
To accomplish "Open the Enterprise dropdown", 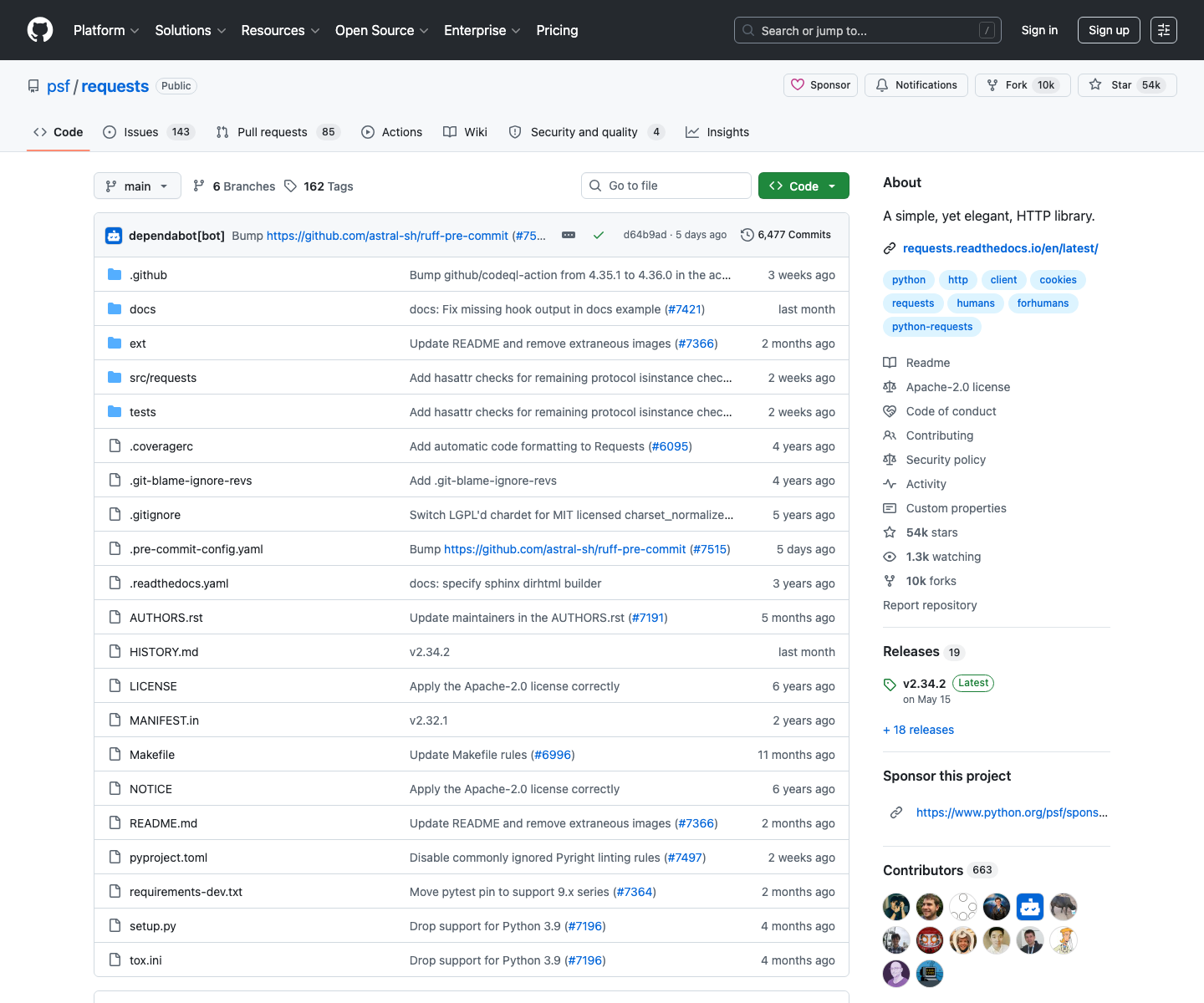I will [482, 30].
